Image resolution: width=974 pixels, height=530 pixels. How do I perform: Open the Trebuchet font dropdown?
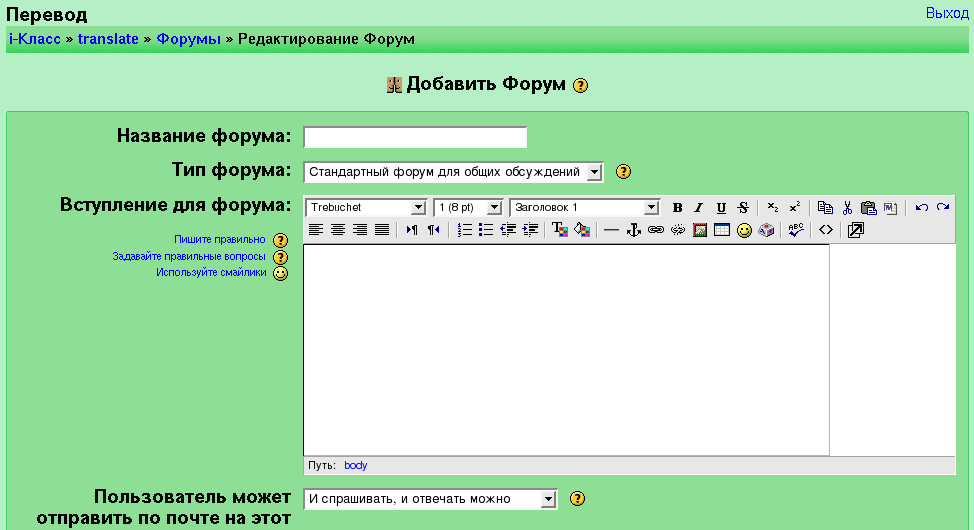(x=366, y=208)
